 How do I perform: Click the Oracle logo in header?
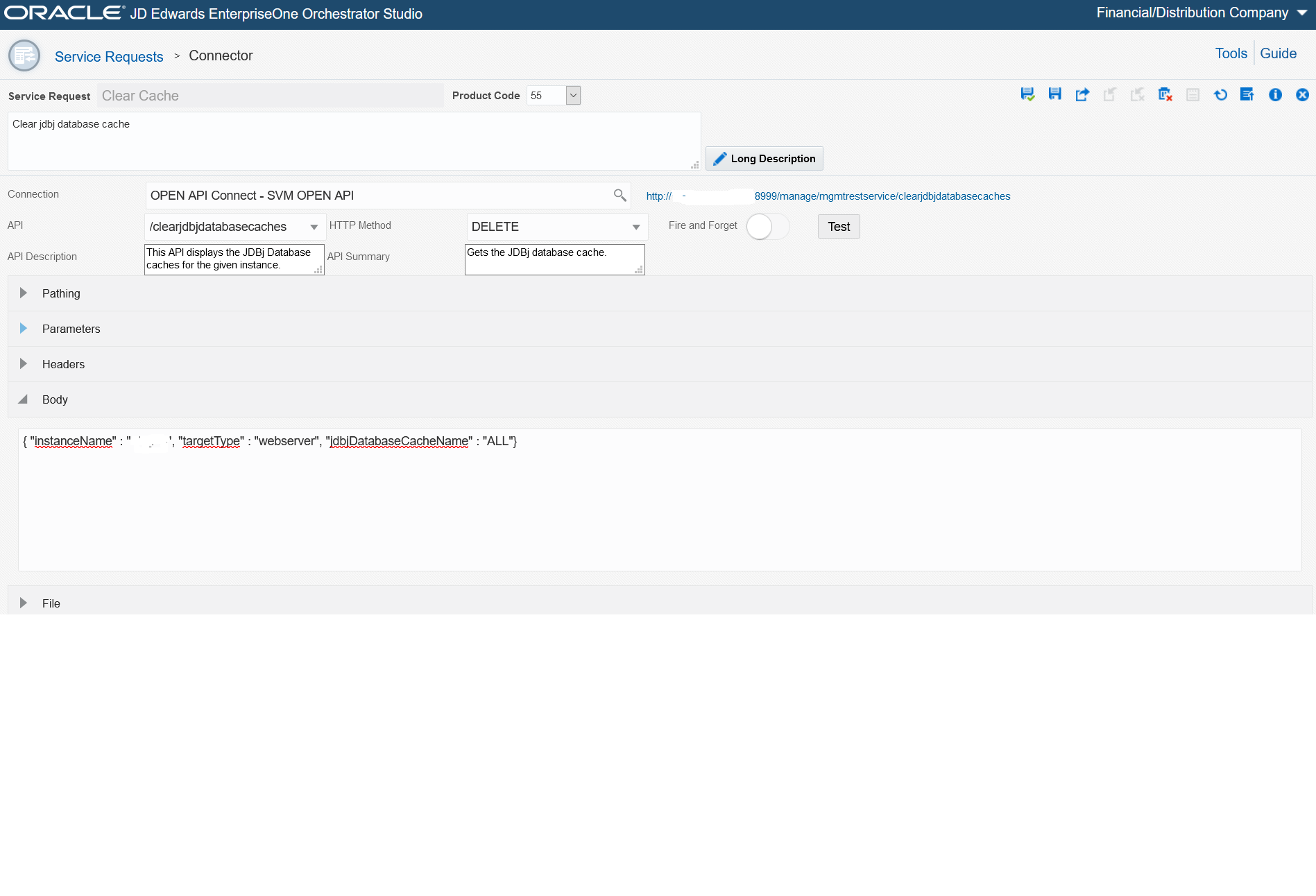[65, 13]
